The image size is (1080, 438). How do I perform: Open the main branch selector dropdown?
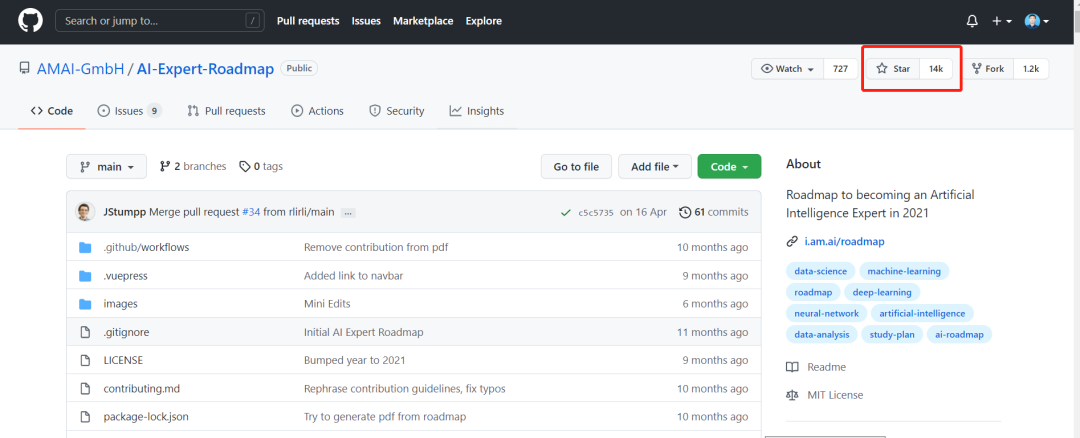coord(106,167)
